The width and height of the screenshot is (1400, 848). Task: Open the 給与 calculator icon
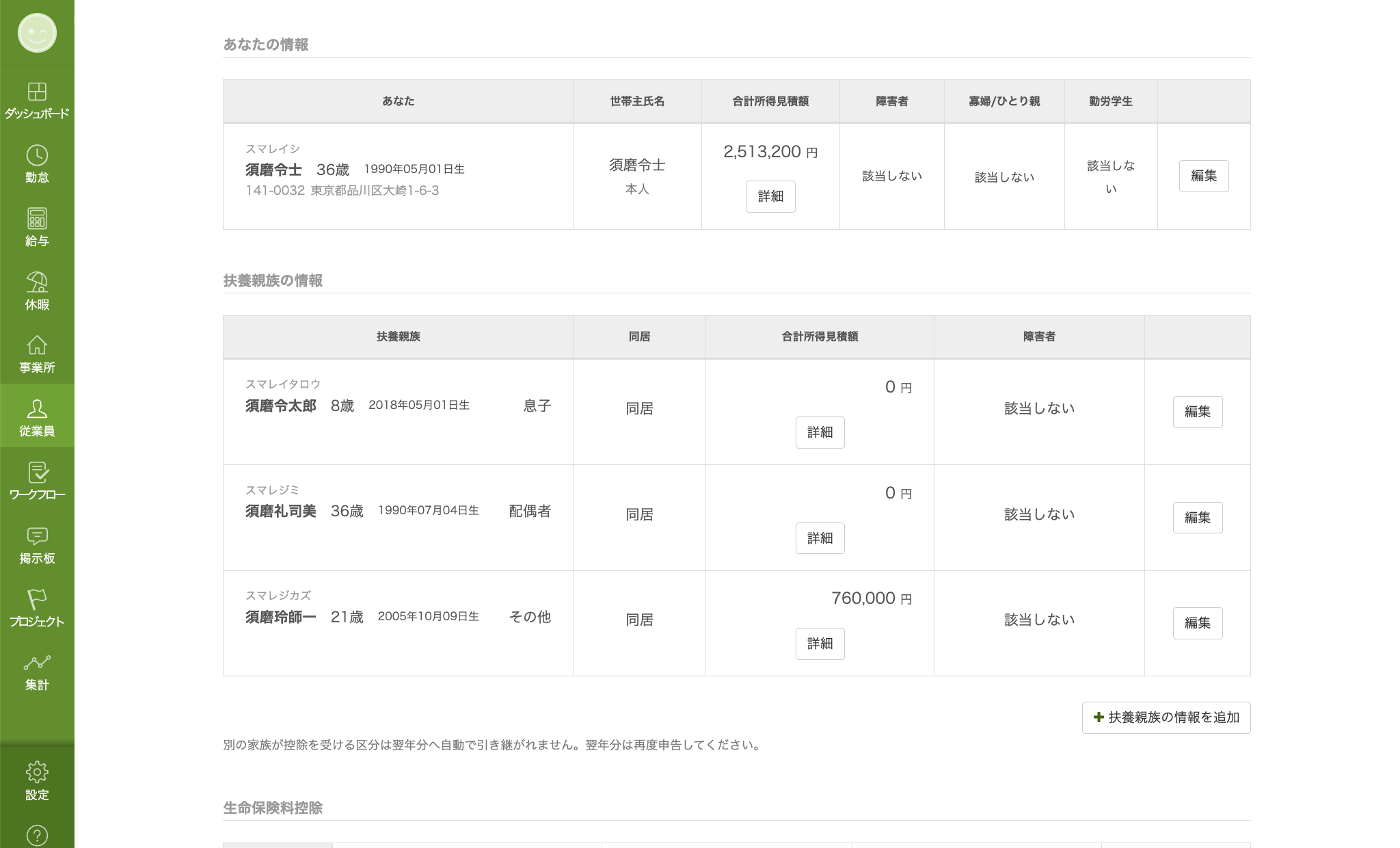(x=37, y=219)
